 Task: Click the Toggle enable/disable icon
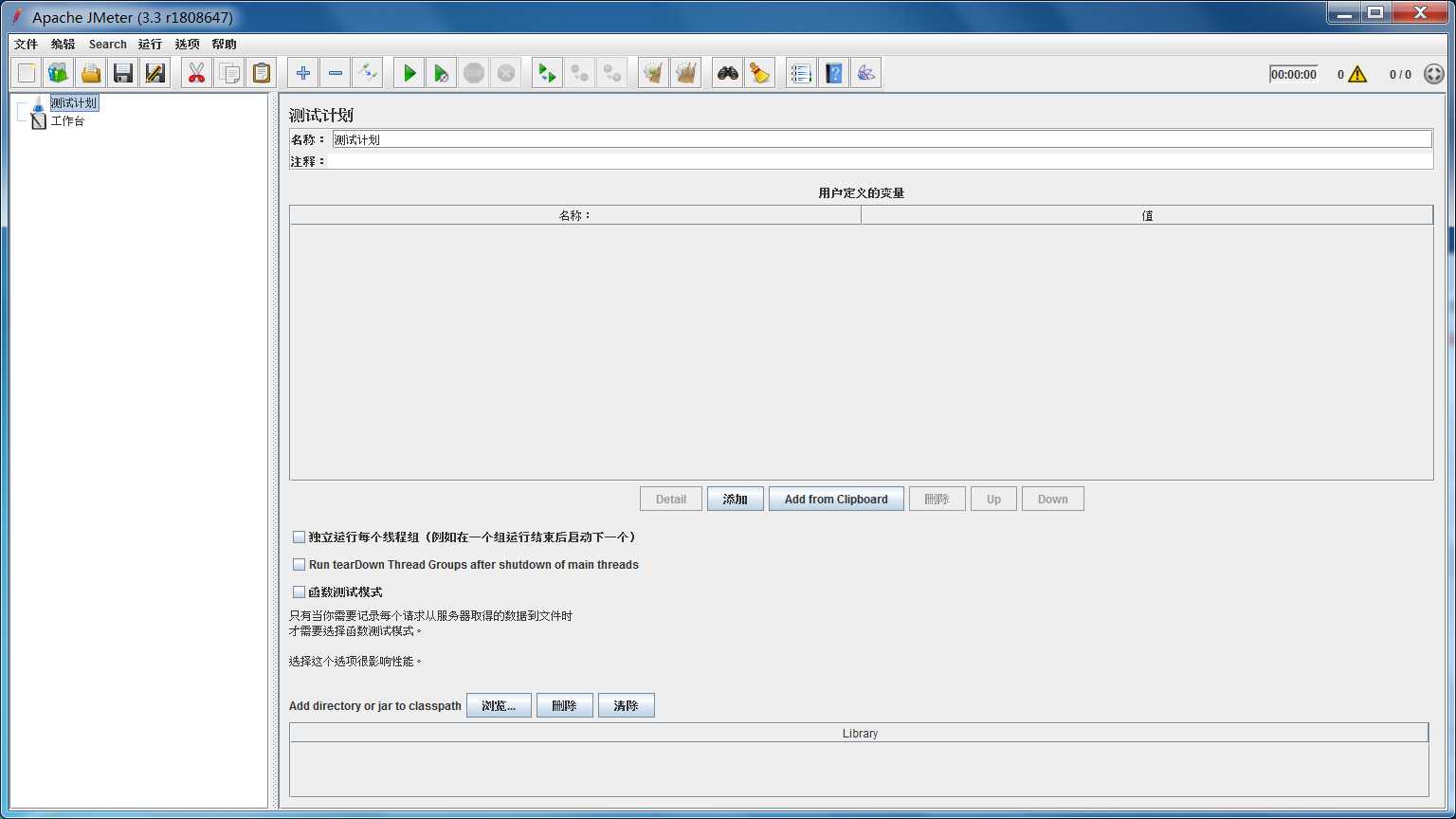pyautogui.click(x=368, y=73)
